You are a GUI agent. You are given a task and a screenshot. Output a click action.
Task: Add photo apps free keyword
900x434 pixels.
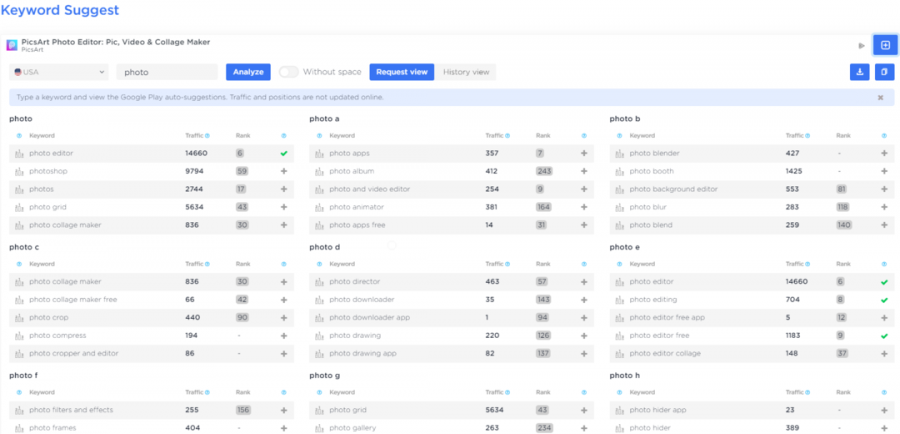(584, 225)
